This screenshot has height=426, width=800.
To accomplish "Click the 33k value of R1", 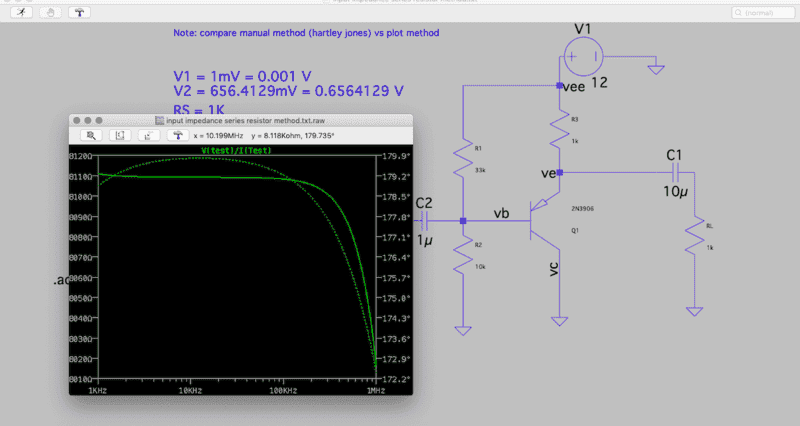I will 480,170.
